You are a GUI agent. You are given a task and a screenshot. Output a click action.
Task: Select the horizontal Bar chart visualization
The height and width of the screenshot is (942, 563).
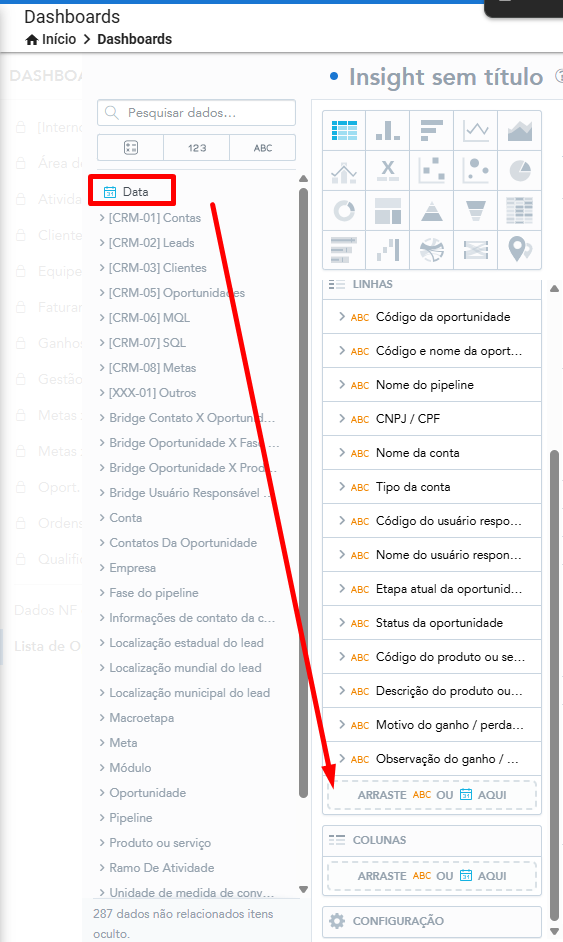click(431, 130)
